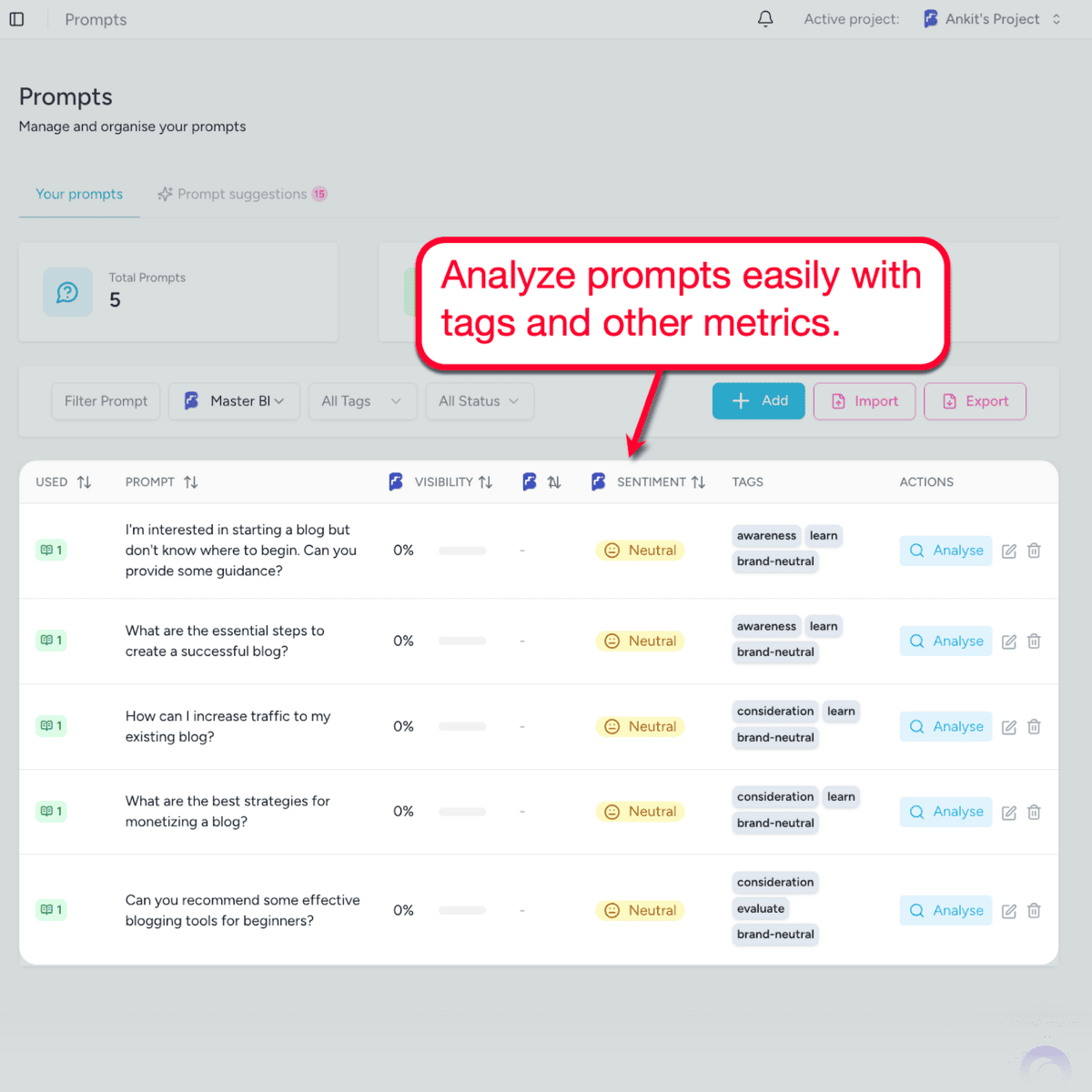Expand the All Status filter
The image size is (1092, 1092).
coord(479,401)
